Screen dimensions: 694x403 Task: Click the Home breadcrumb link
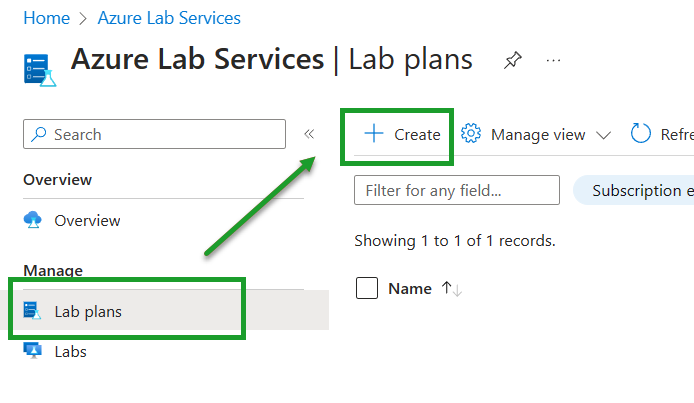point(46,18)
